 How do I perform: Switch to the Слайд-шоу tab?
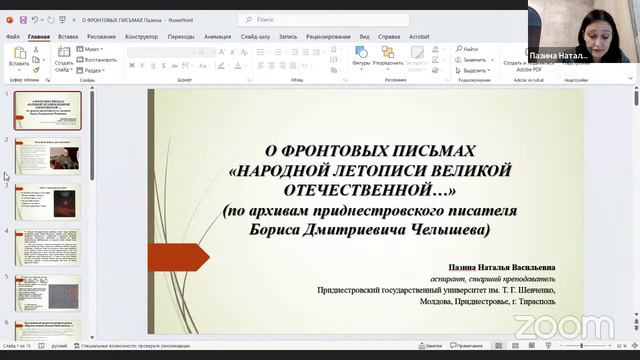click(255, 37)
